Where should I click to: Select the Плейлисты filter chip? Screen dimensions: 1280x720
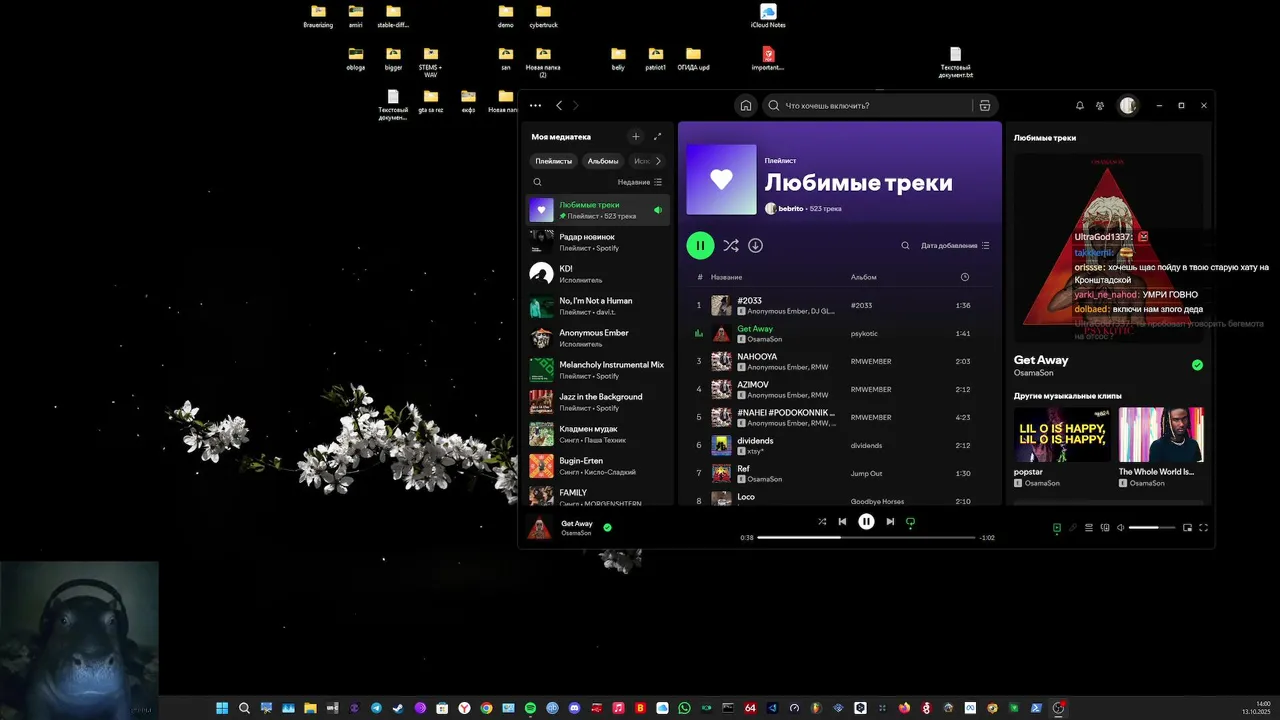[x=553, y=161]
